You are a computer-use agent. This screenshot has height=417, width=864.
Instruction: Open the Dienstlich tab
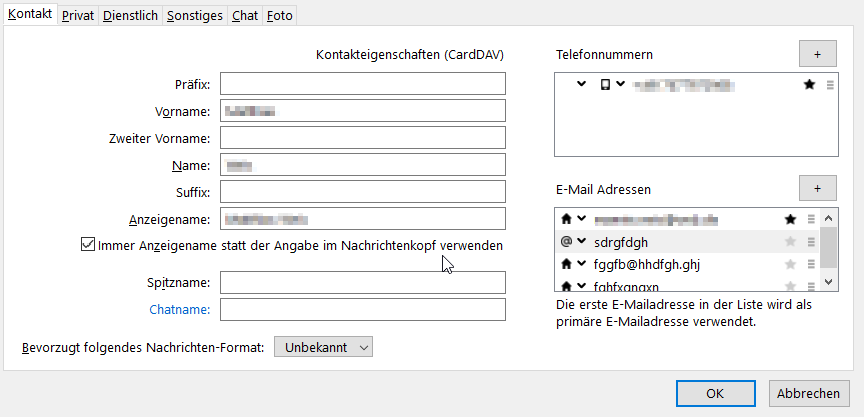click(x=130, y=16)
